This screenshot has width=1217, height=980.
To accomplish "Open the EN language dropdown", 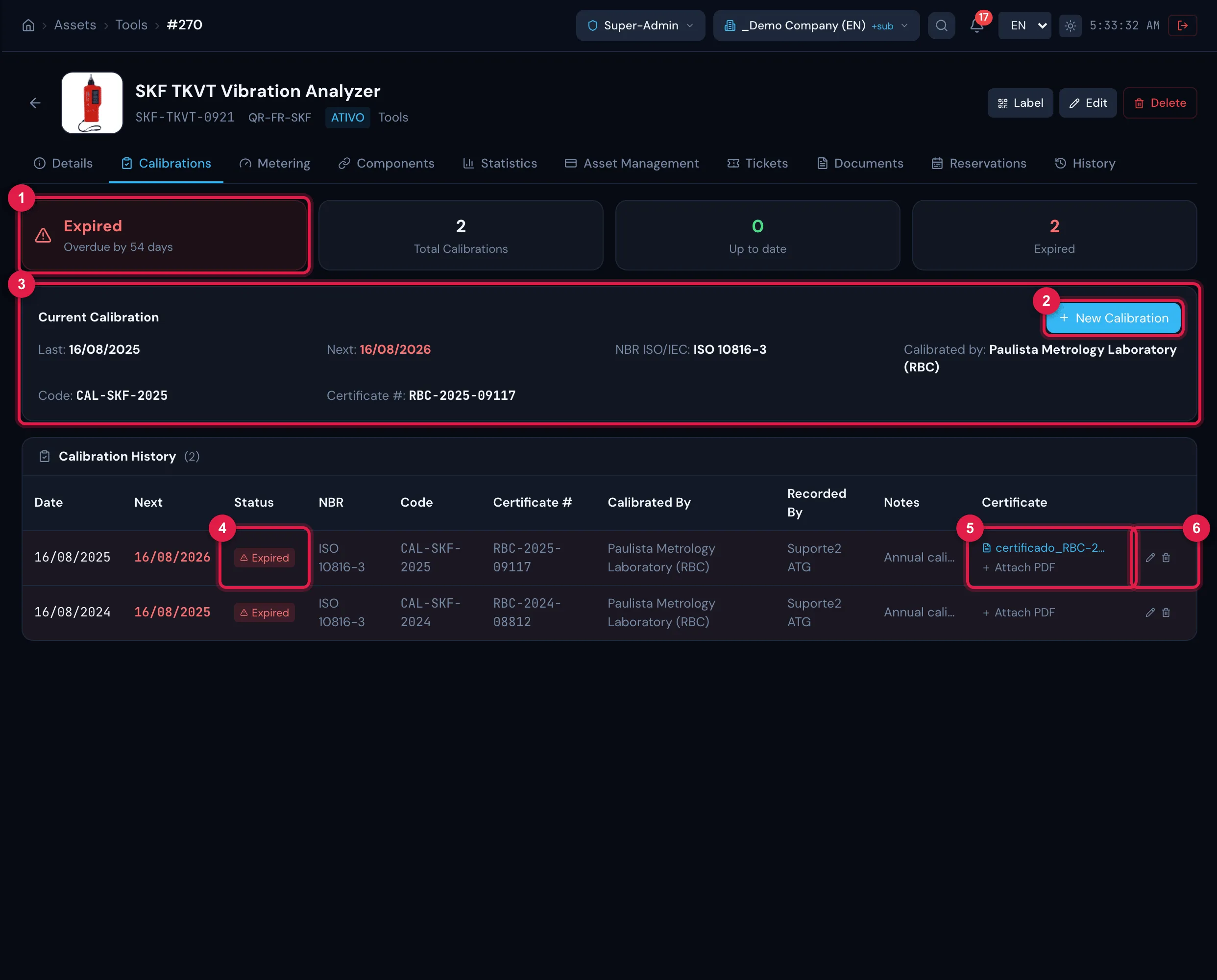I will click(1024, 25).
